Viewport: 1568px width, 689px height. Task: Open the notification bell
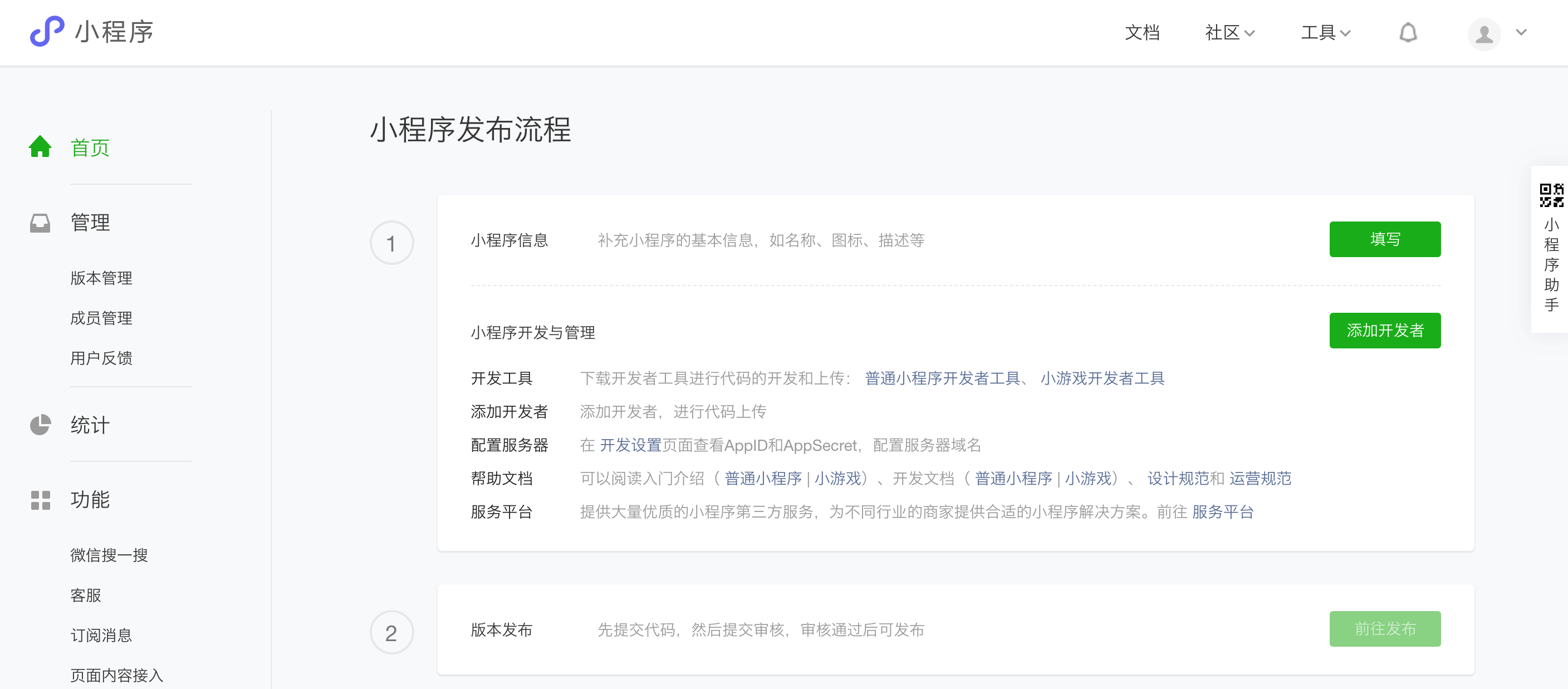pyautogui.click(x=1407, y=32)
